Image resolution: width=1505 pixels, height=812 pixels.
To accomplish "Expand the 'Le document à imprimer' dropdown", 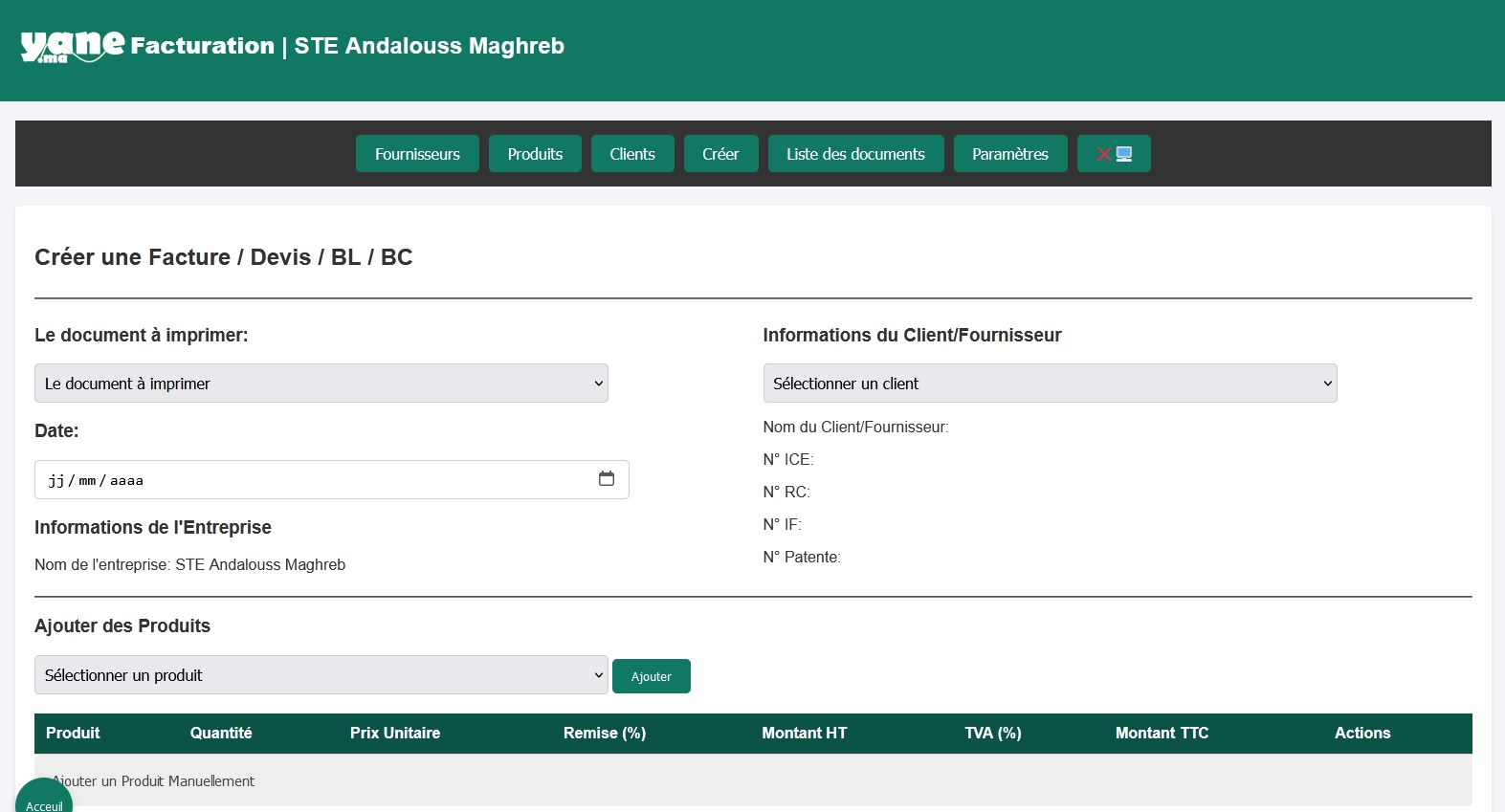I will 321,384.
